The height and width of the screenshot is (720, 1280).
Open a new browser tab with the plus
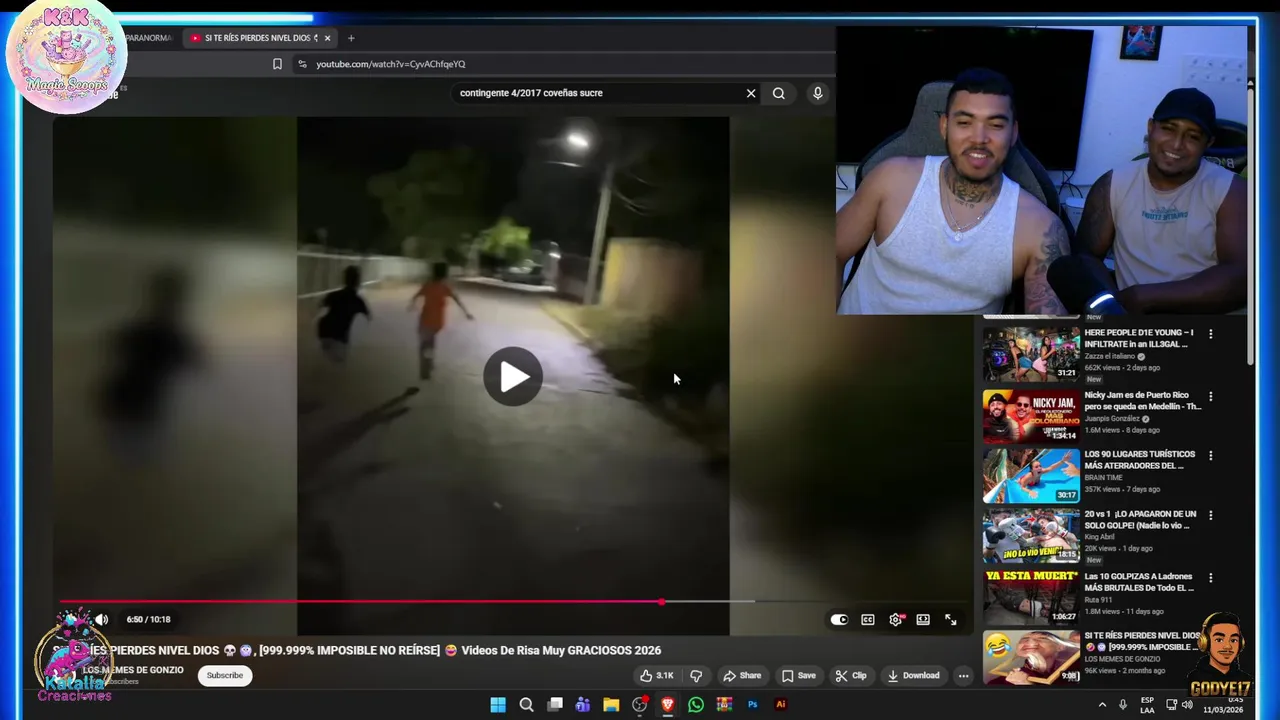pos(351,38)
